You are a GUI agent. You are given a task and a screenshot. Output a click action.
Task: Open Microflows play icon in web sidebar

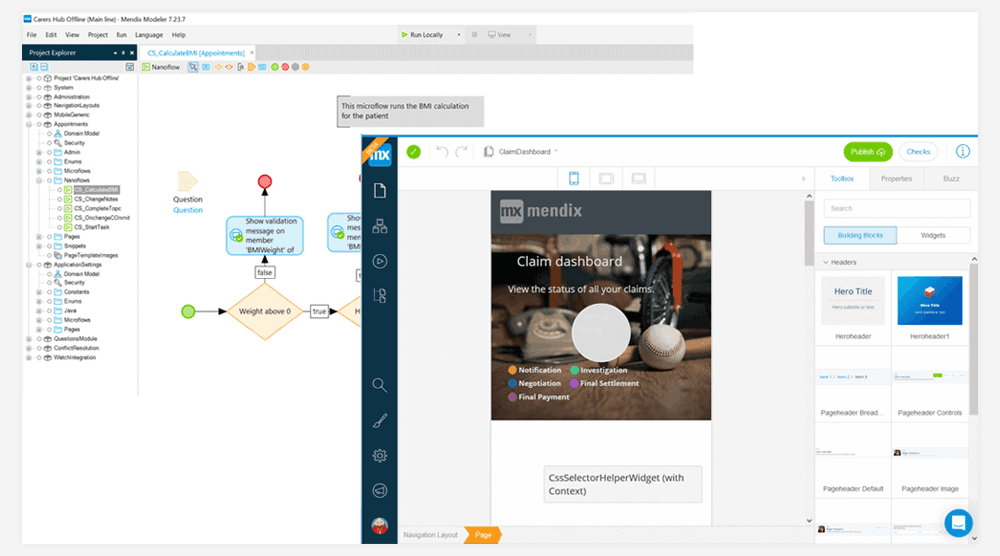pyautogui.click(x=379, y=261)
